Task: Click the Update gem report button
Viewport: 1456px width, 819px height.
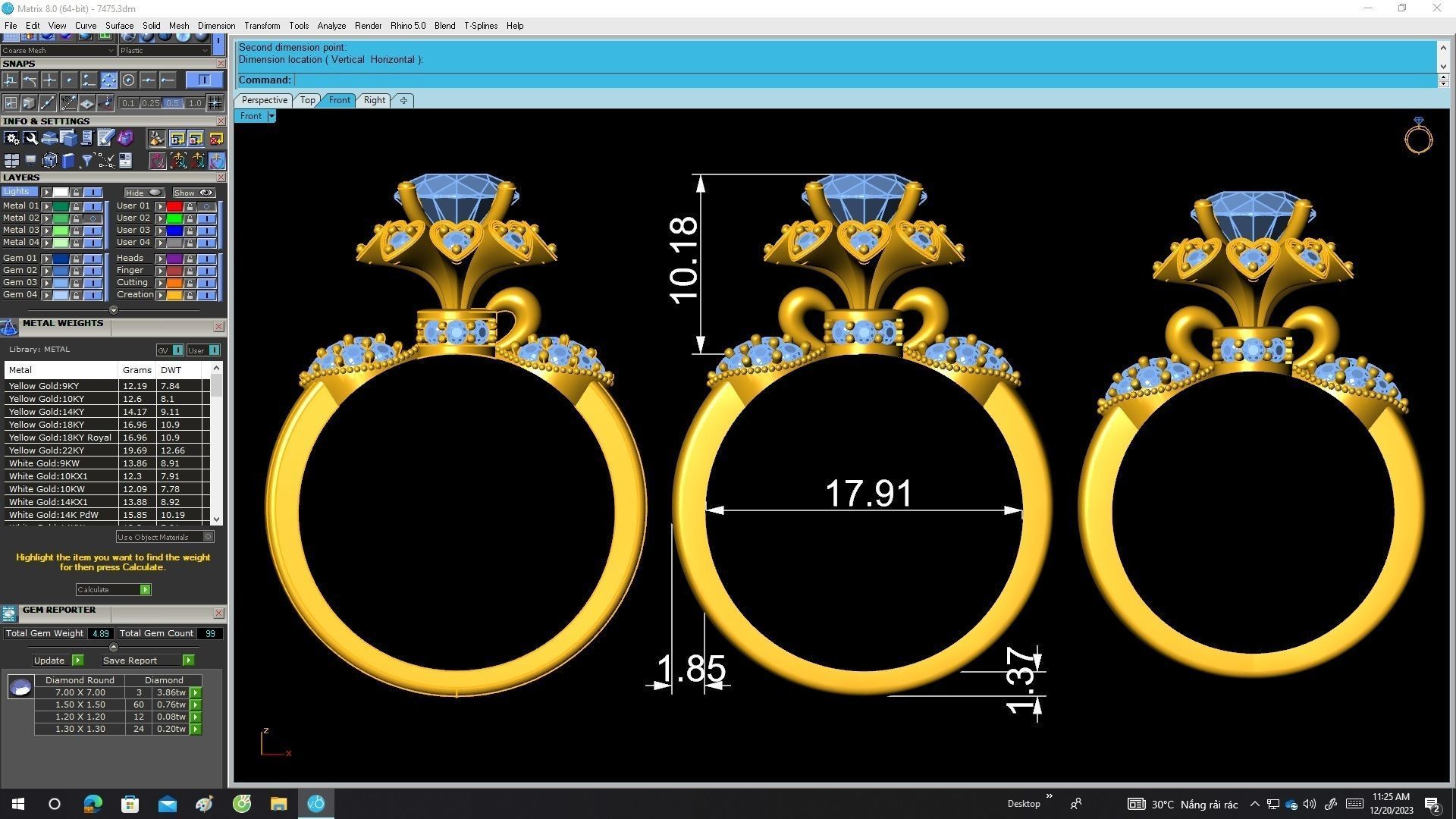Action: click(x=58, y=661)
